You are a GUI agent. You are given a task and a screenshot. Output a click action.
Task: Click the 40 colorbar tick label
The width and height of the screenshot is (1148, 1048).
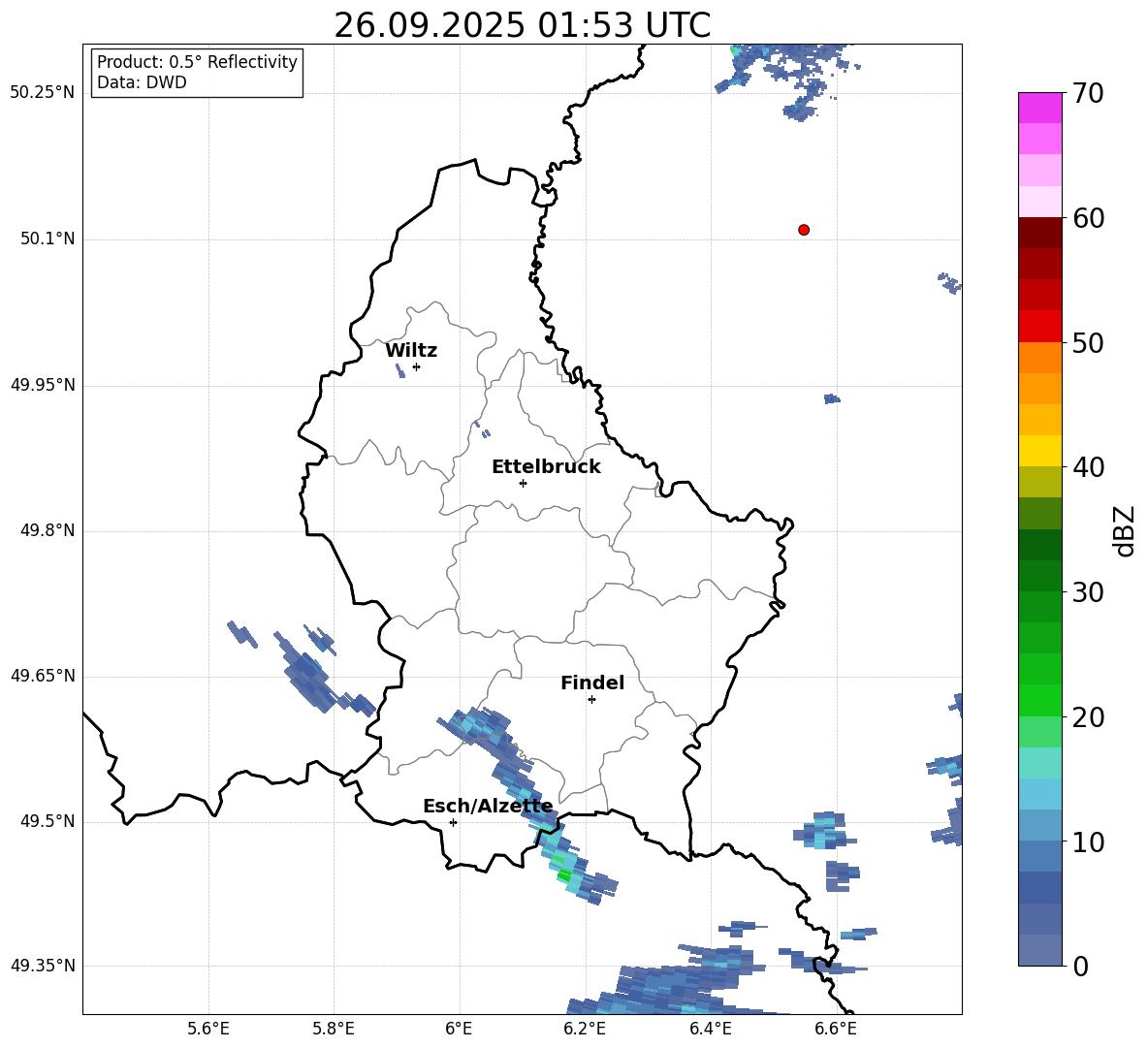click(1088, 467)
